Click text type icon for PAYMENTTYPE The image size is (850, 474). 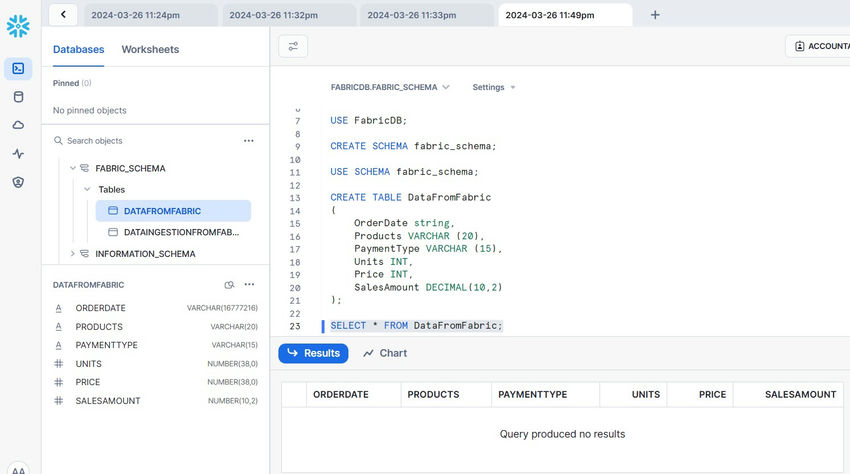(59, 345)
